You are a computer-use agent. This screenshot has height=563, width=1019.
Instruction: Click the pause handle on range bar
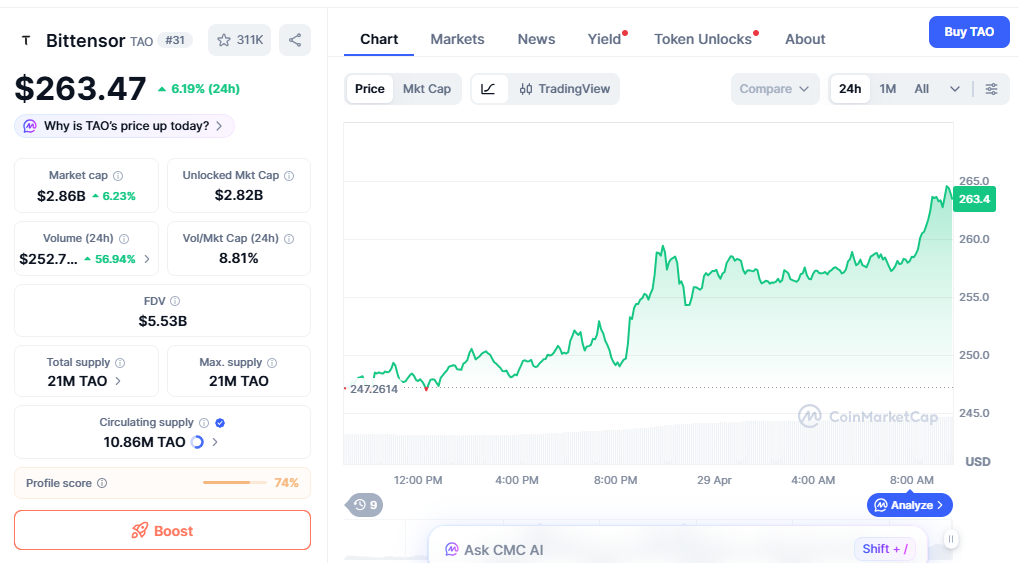pyautogui.click(x=951, y=539)
